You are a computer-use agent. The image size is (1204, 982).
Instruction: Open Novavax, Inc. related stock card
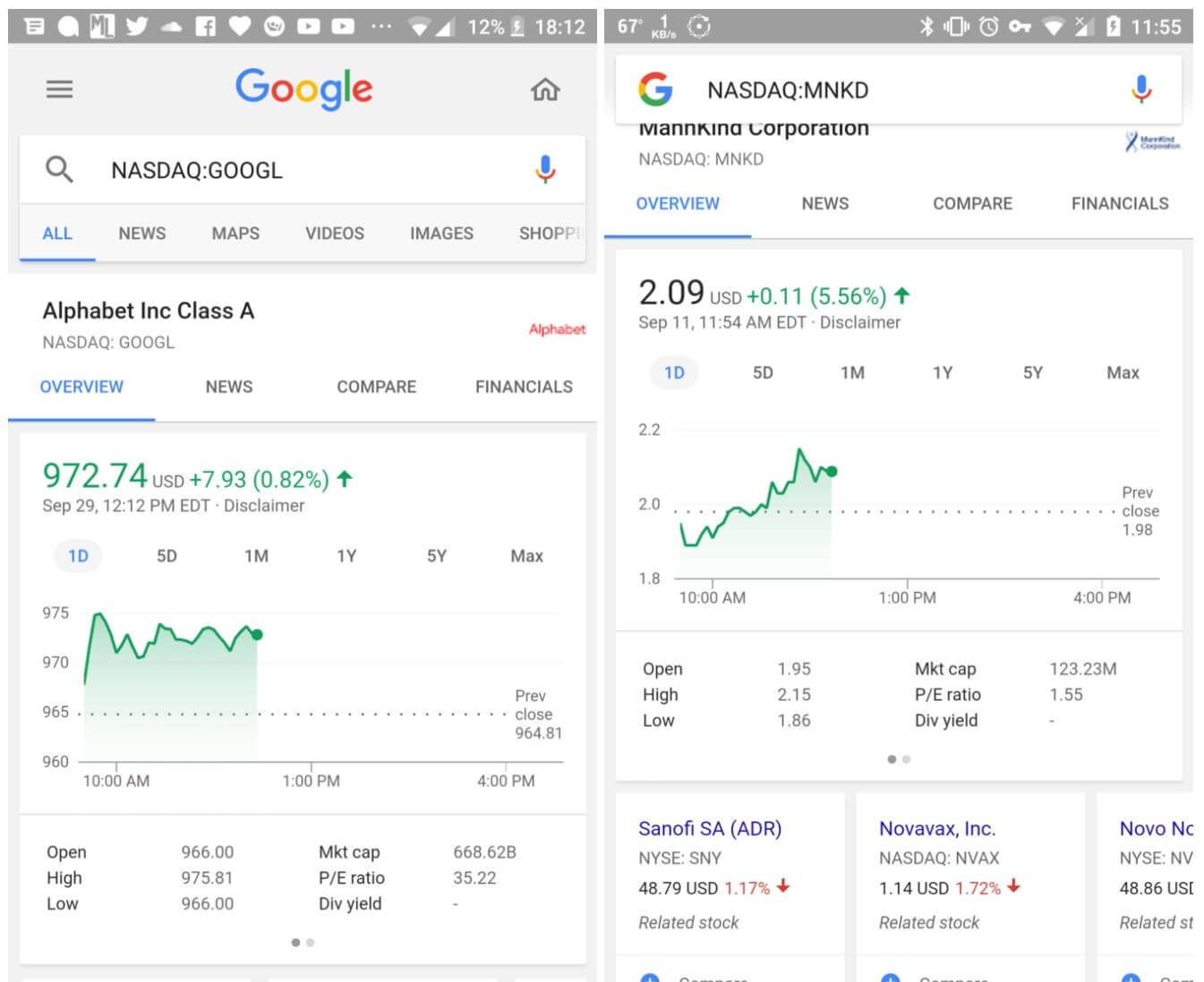point(936,829)
